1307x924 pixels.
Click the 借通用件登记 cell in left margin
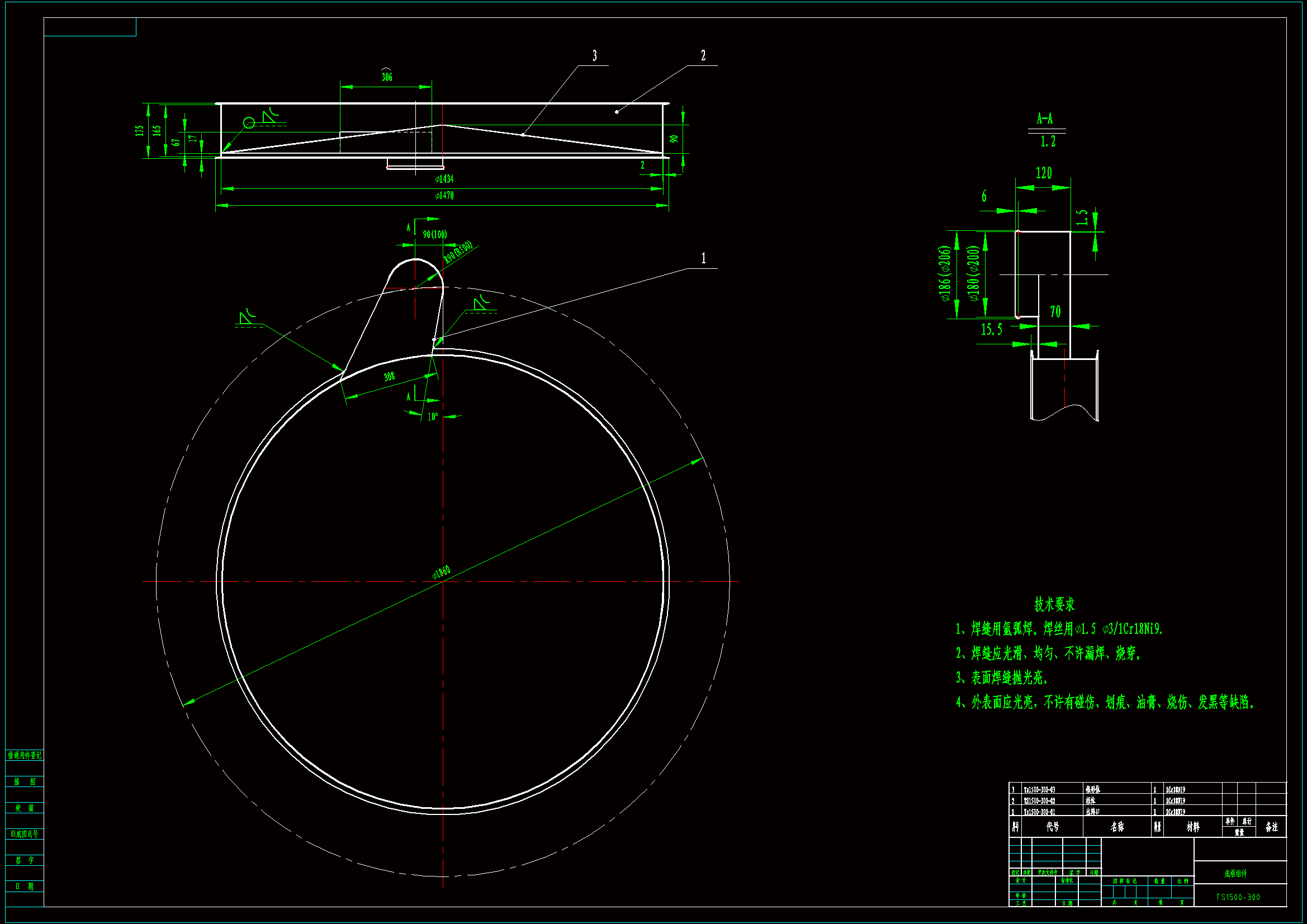tap(25, 756)
